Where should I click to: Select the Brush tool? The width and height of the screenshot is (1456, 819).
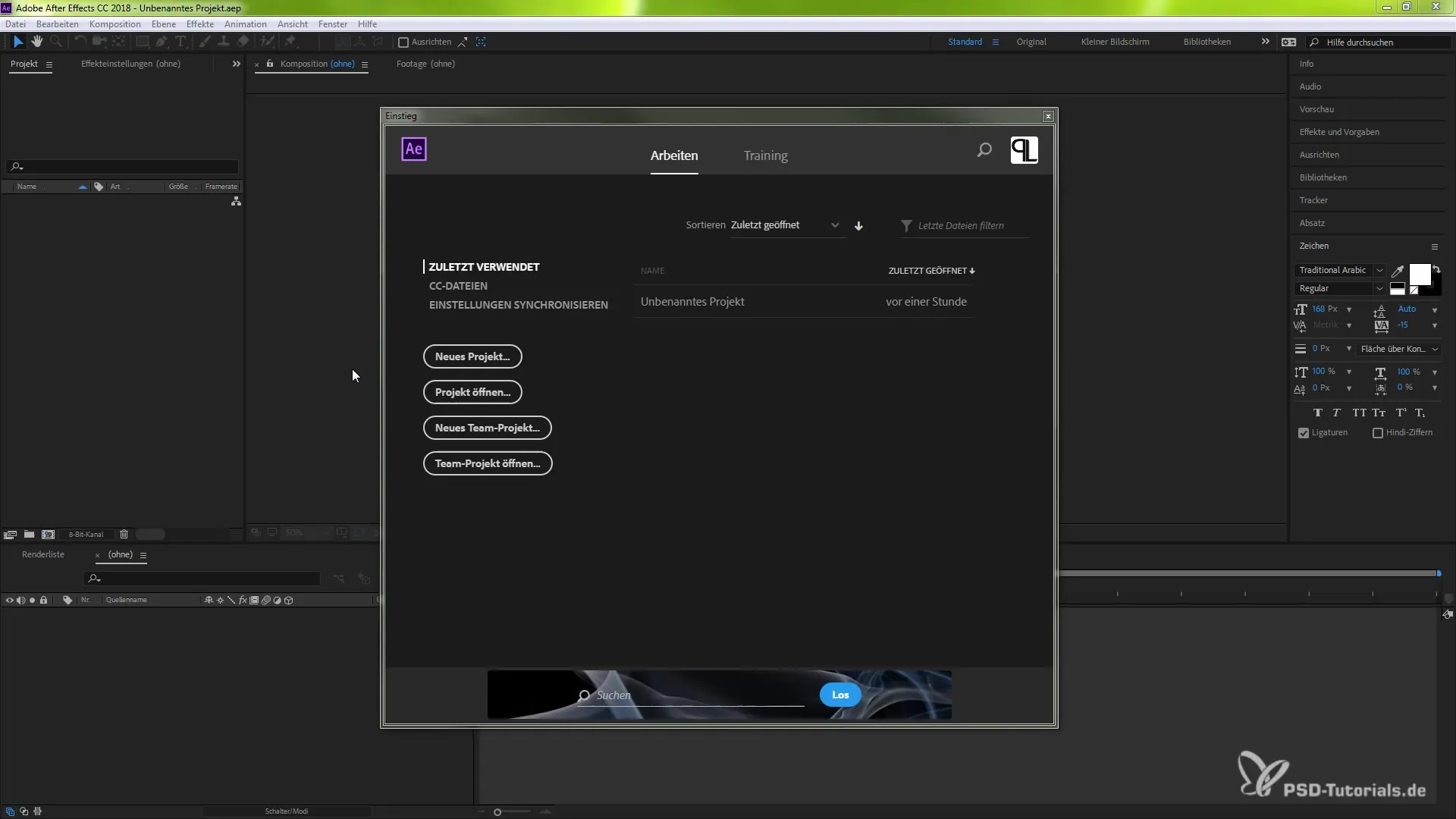click(205, 42)
